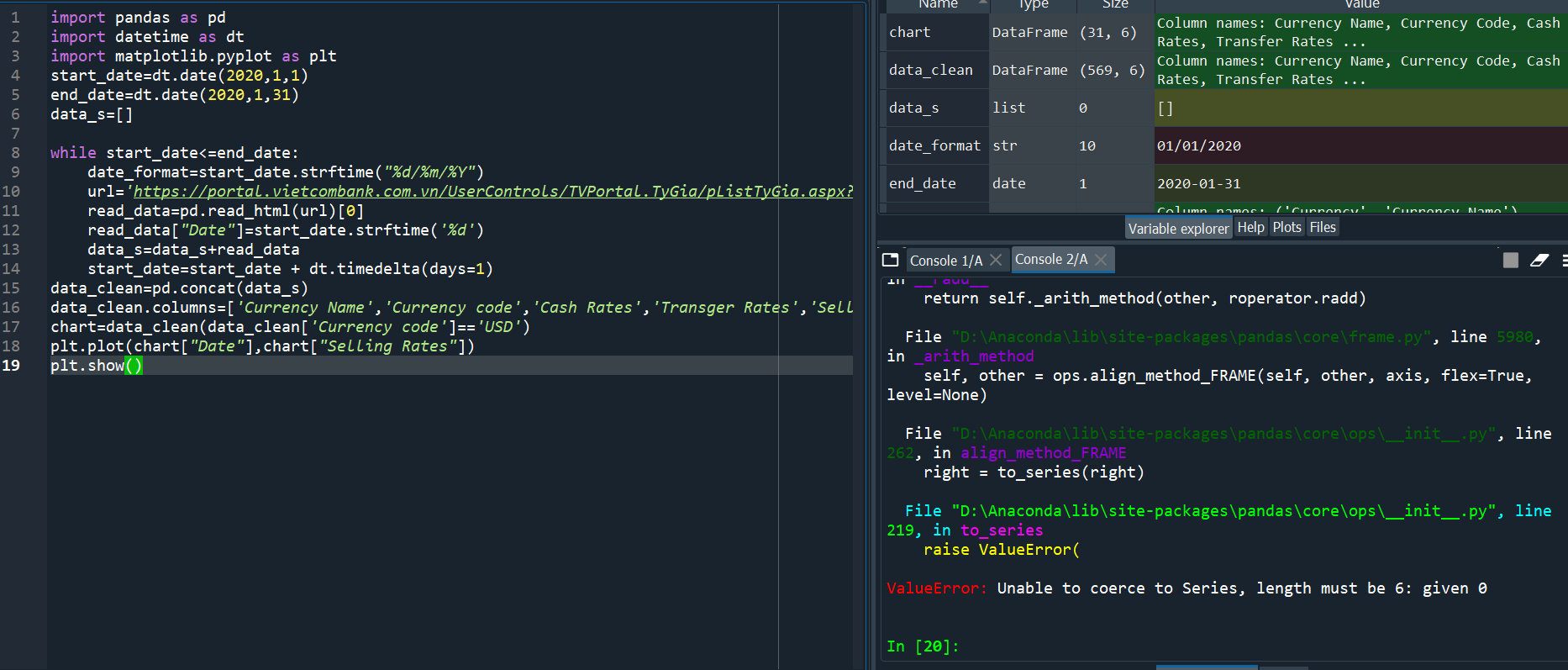The height and width of the screenshot is (670, 1568).
Task: Select the end_date variable name
Action: tap(923, 183)
